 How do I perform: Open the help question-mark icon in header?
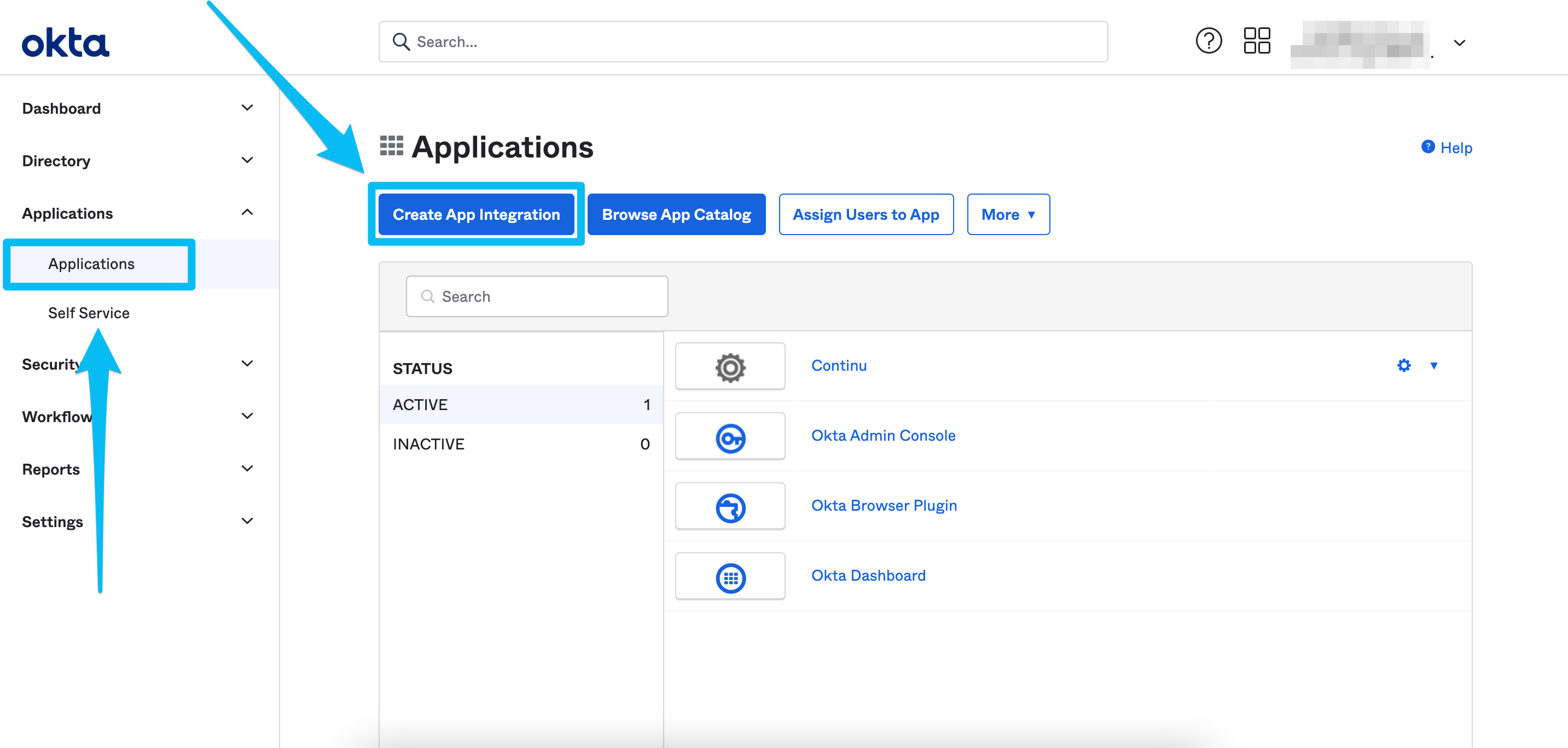coord(1208,42)
